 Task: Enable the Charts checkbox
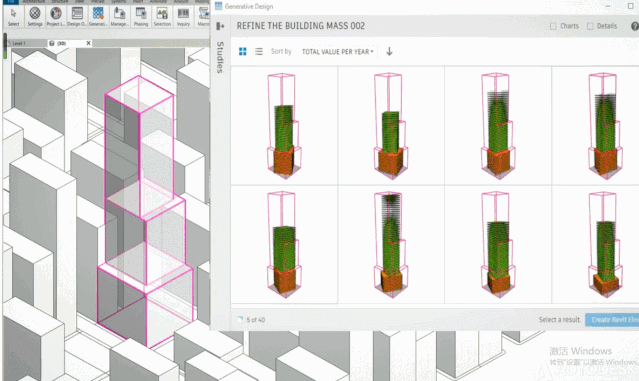553,26
